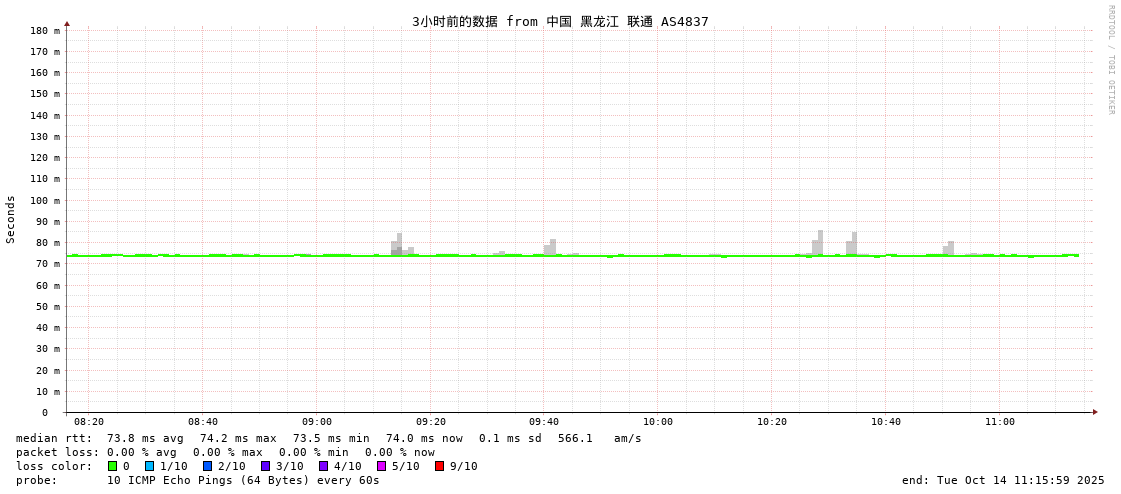Select the 10:00 time axis label
Image resolution: width=1121 pixels, height=494 pixels.
click(x=658, y=422)
